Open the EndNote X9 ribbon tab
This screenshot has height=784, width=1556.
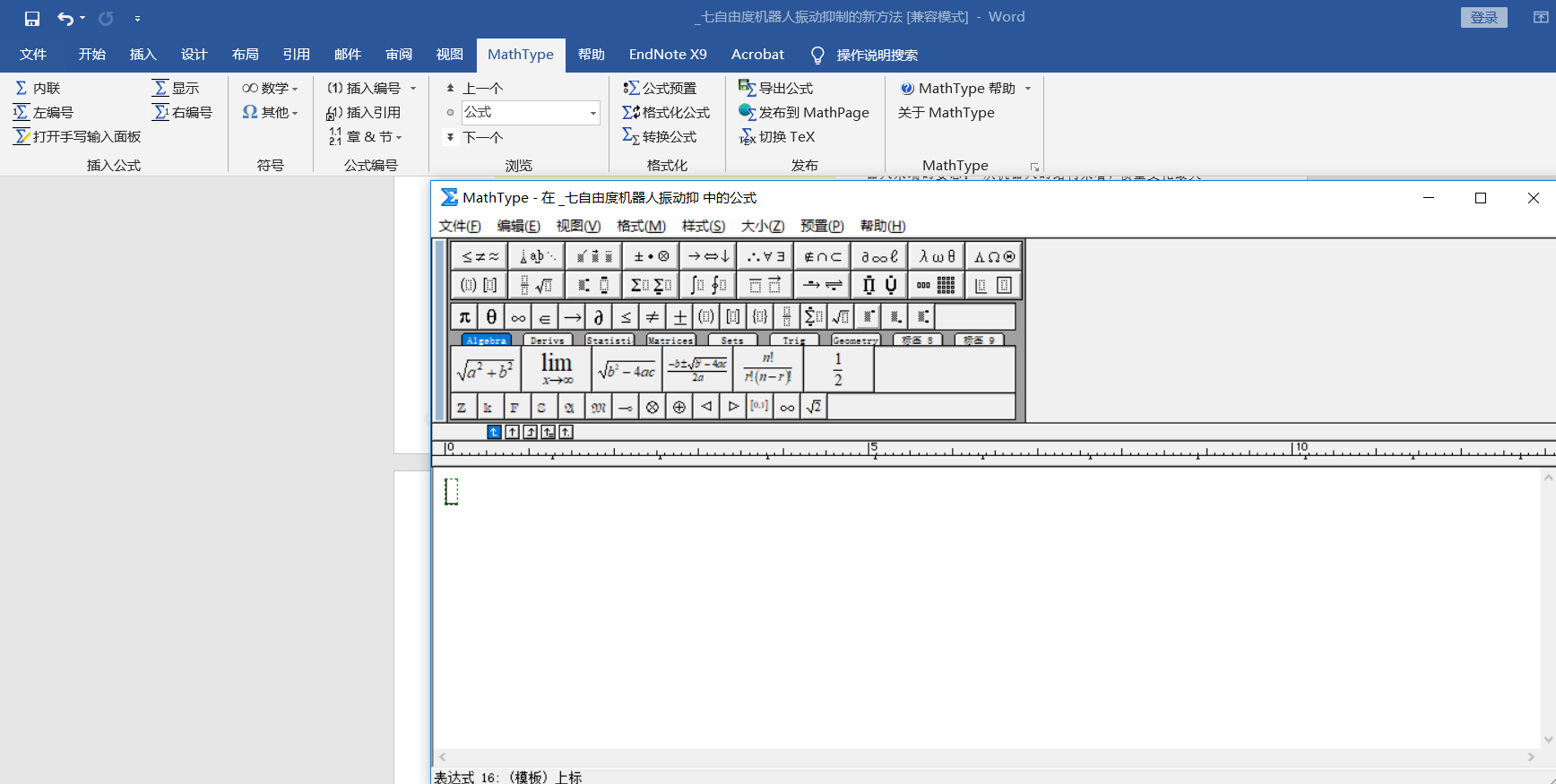[x=668, y=55]
